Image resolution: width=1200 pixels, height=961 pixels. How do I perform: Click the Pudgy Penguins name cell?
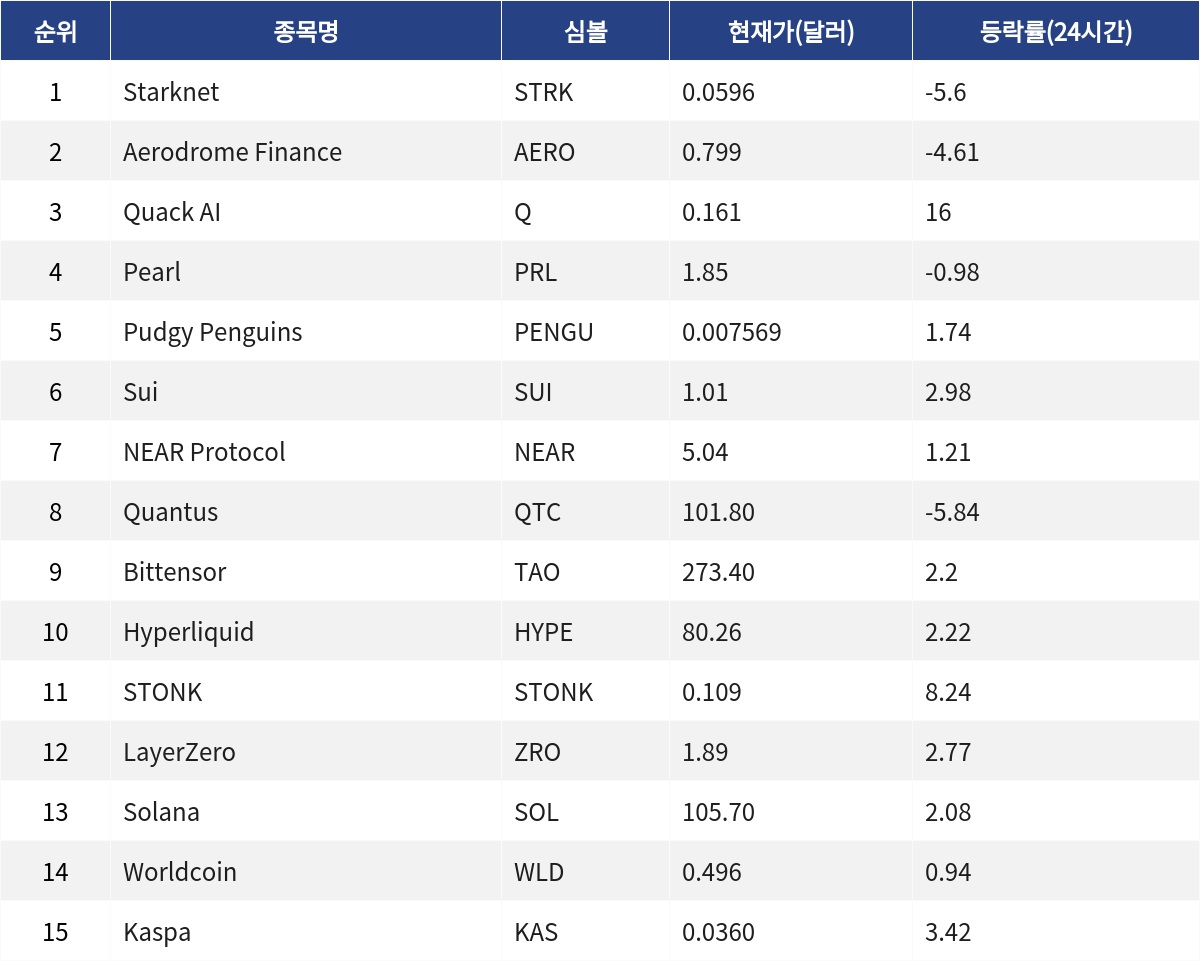[x=306, y=332]
